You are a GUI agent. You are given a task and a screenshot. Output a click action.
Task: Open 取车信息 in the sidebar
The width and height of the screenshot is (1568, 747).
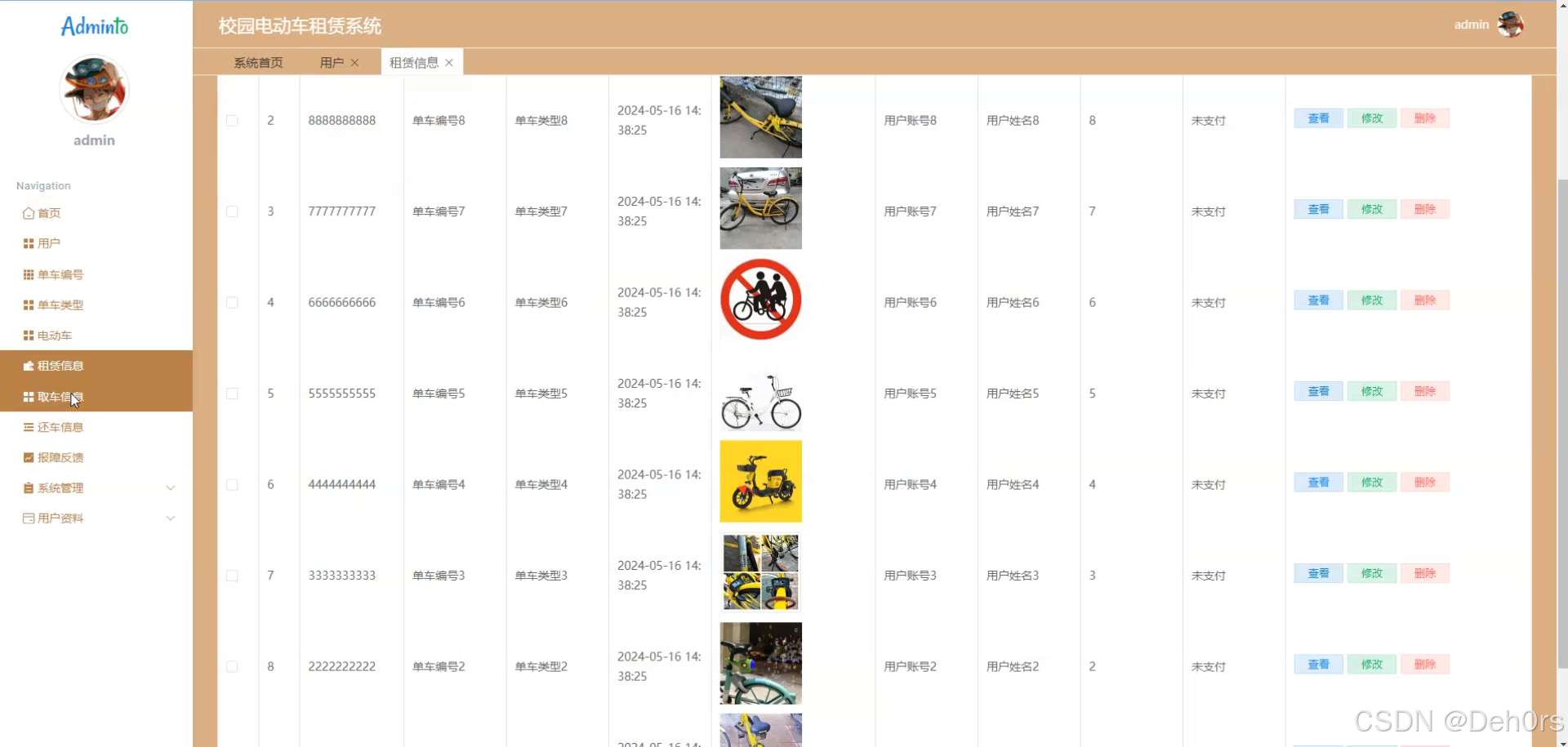click(x=96, y=397)
